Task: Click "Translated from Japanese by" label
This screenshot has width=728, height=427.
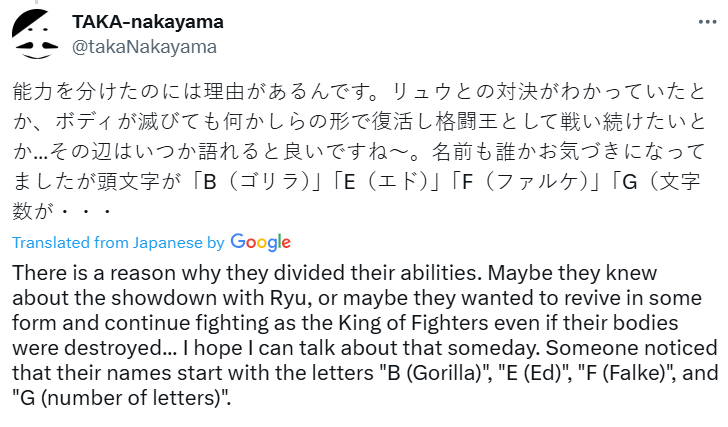Action: coord(118,243)
